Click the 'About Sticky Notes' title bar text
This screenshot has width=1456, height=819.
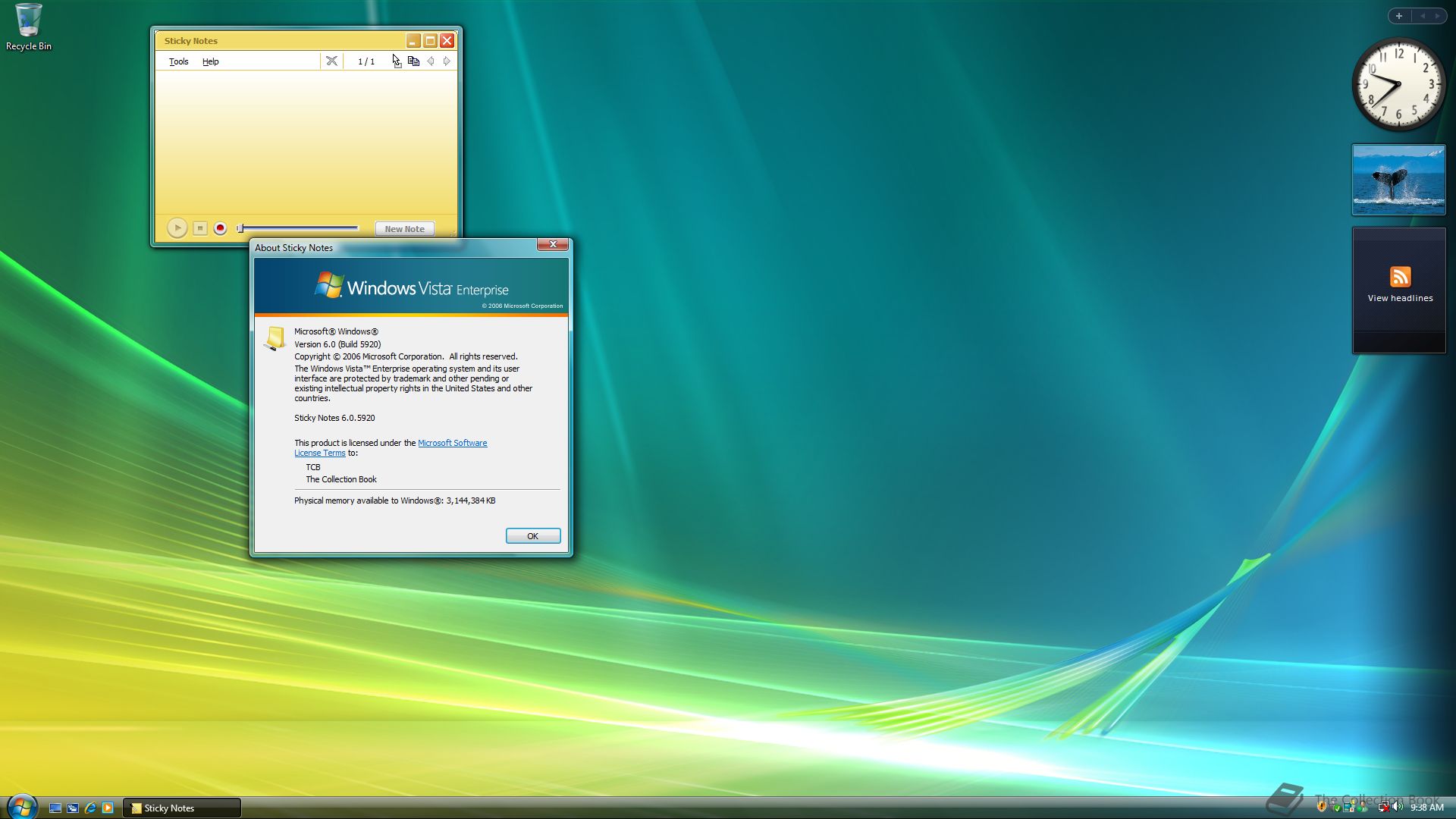coord(293,248)
